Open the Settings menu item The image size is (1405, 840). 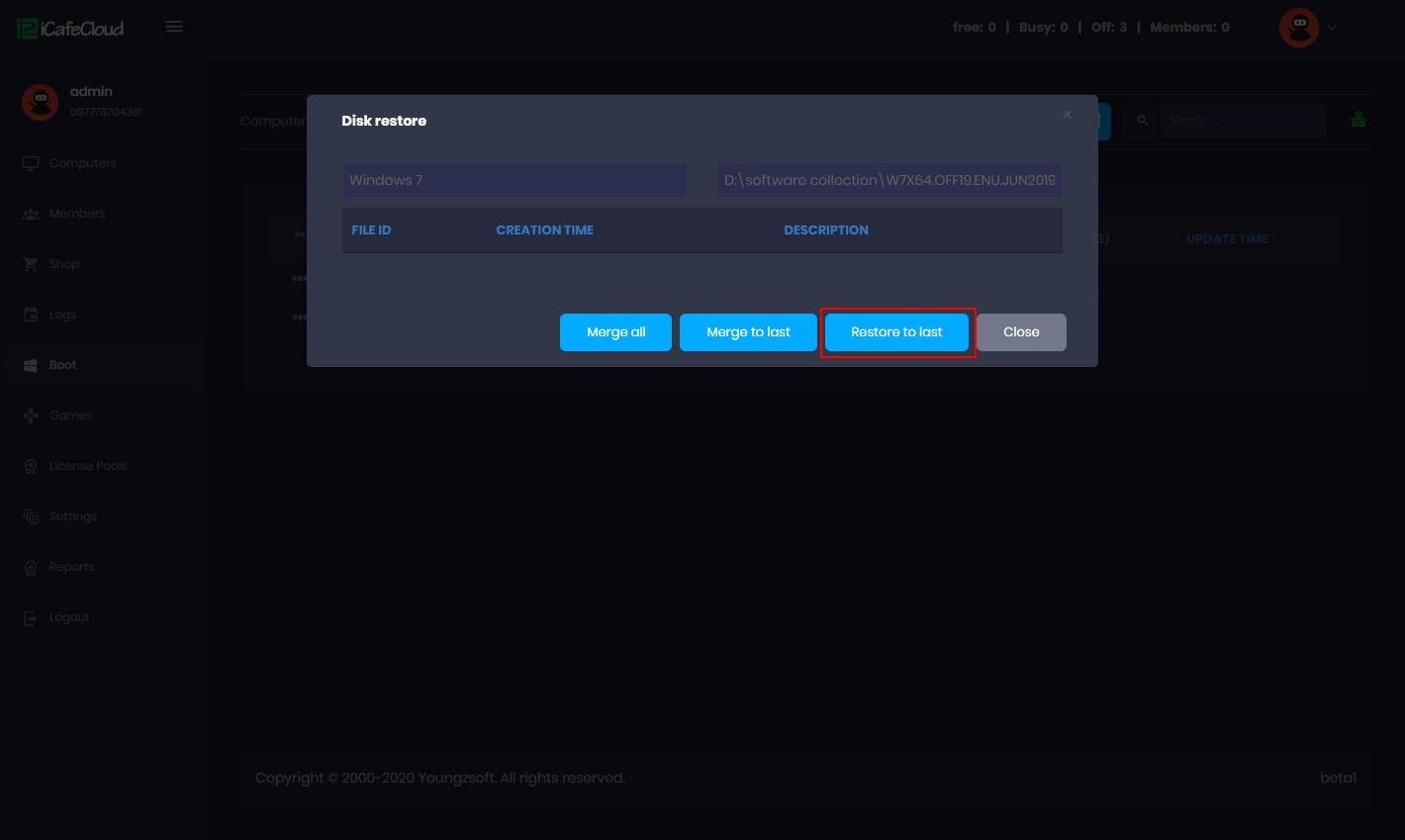(x=73, y=516)
